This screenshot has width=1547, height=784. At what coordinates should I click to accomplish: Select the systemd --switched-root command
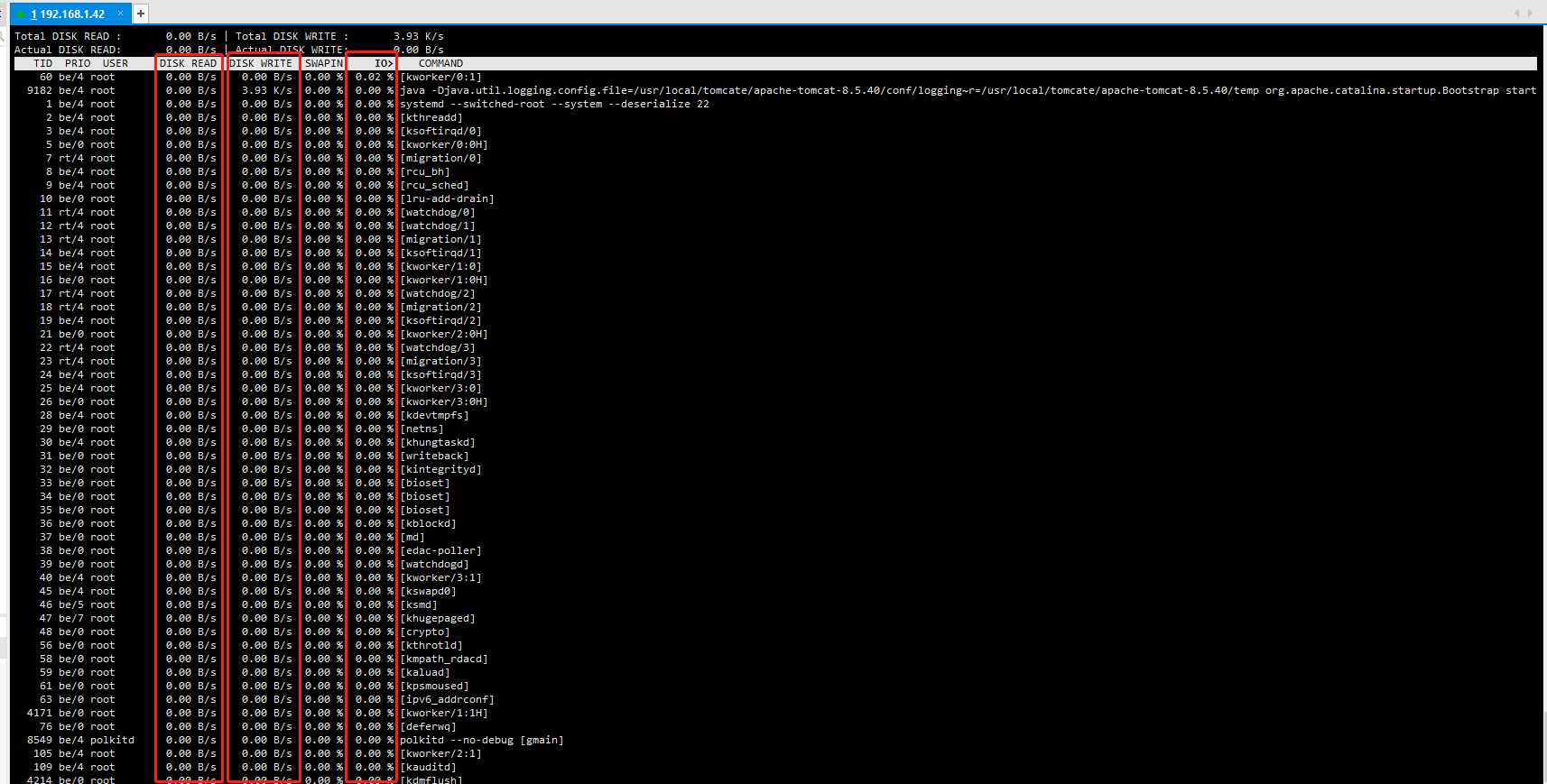tap(554, 104)
